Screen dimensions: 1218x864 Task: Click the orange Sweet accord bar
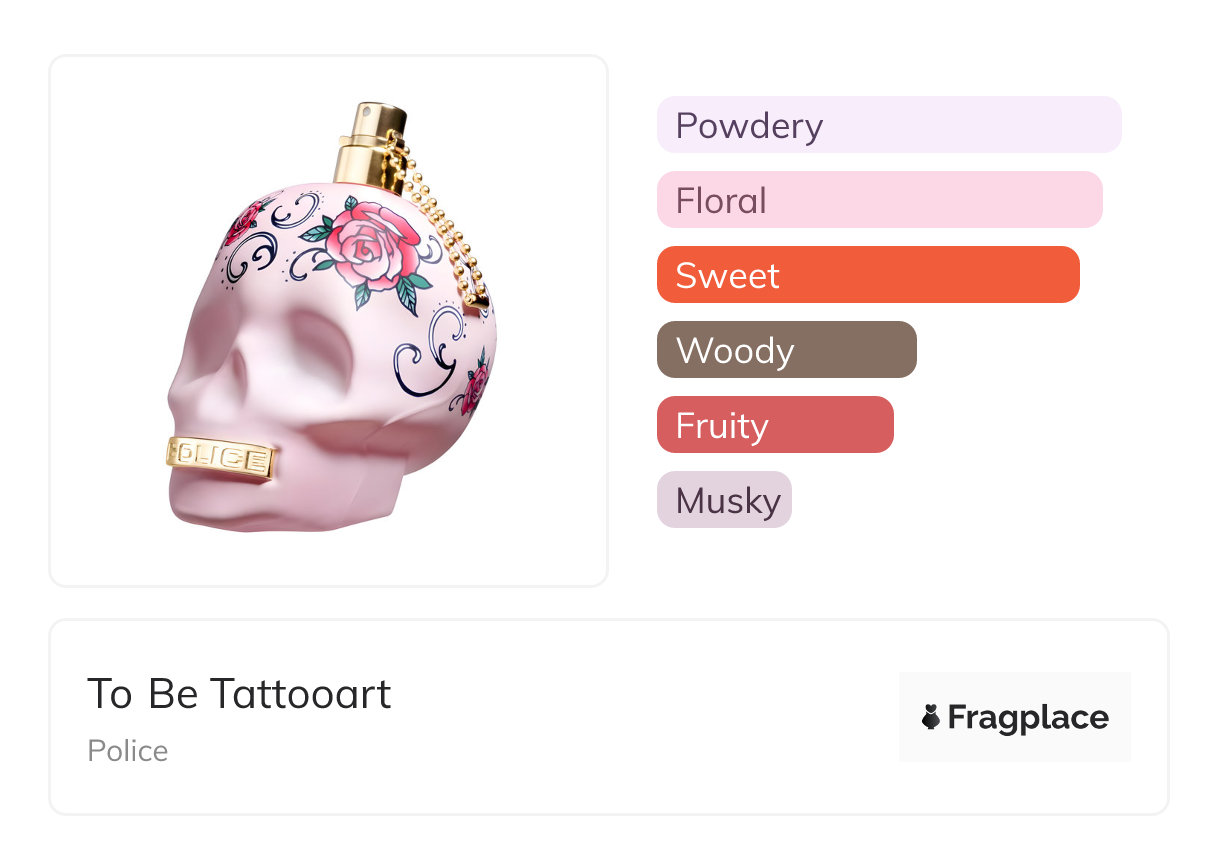coord(867,275)
